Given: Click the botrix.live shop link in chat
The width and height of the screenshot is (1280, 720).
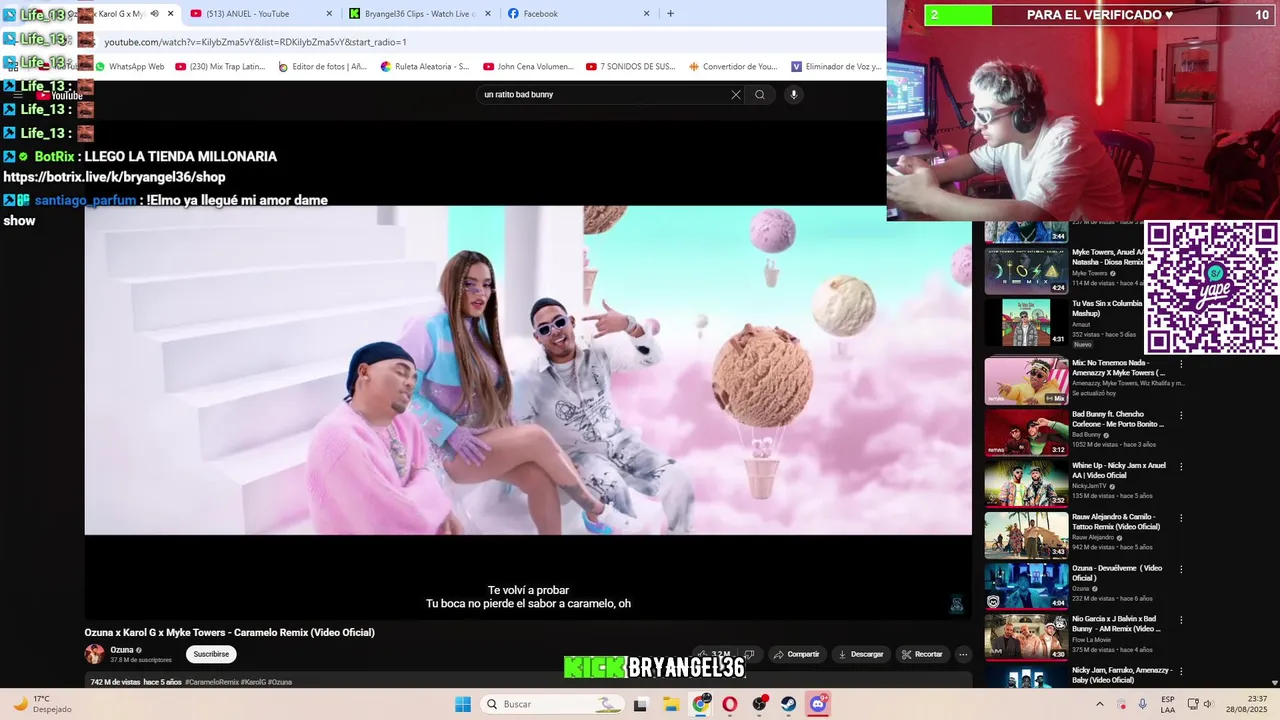Looking at the screenshot, I should pyautogui.click(x=114, y=177).
